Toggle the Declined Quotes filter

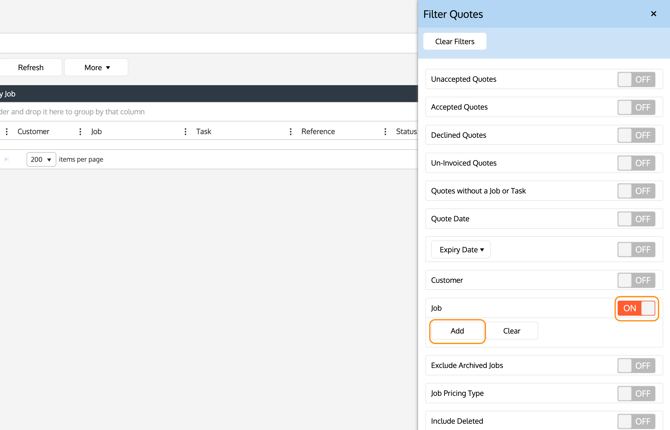636,135
